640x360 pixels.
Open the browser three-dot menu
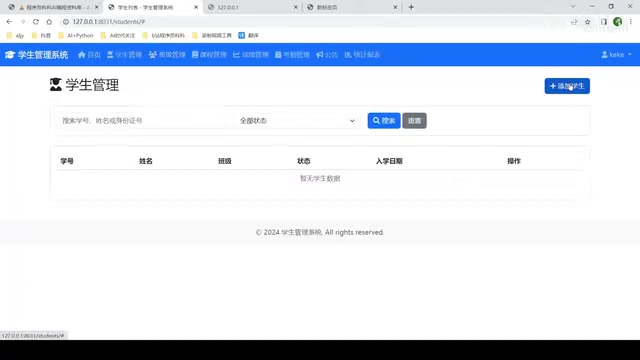[631, 22]
